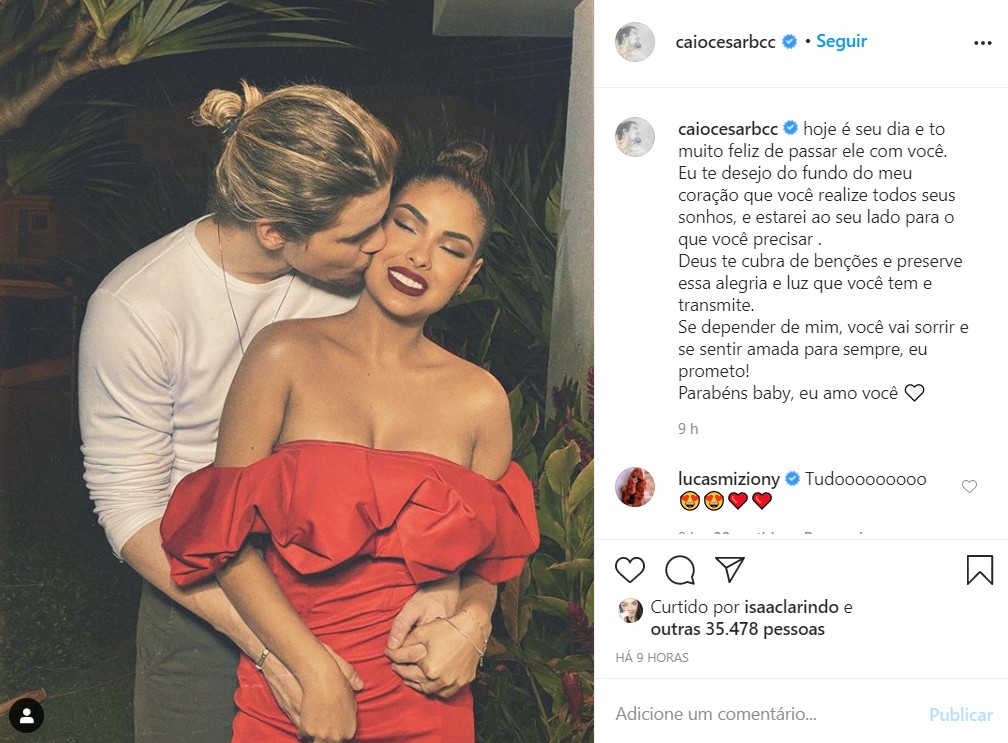Viewport: 1008px width, 743px height.
Task: Like the post with the heart icon
Action: [x=629, y=569]
